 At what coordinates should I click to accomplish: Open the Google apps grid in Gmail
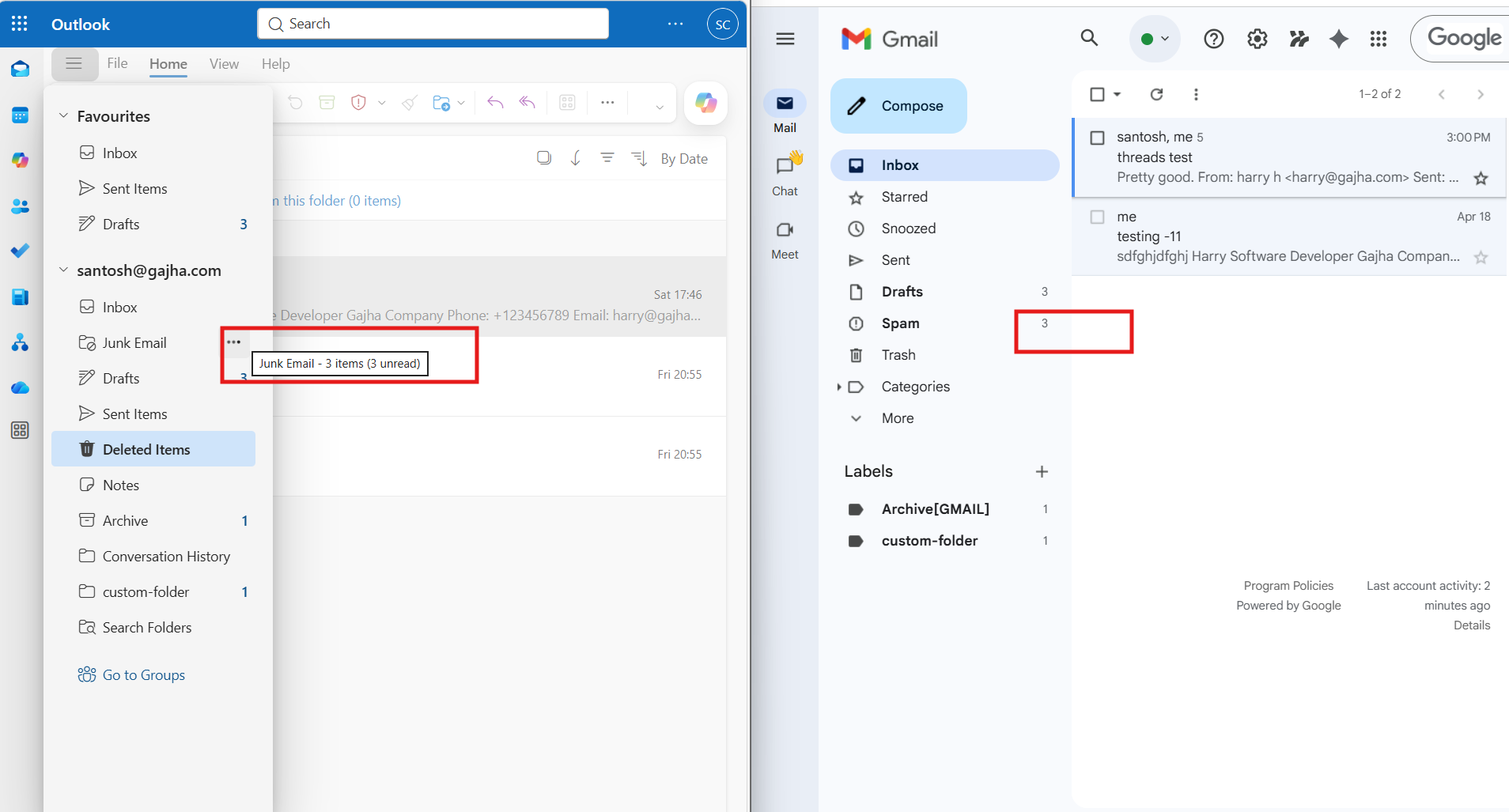(x=1379, y=38)
